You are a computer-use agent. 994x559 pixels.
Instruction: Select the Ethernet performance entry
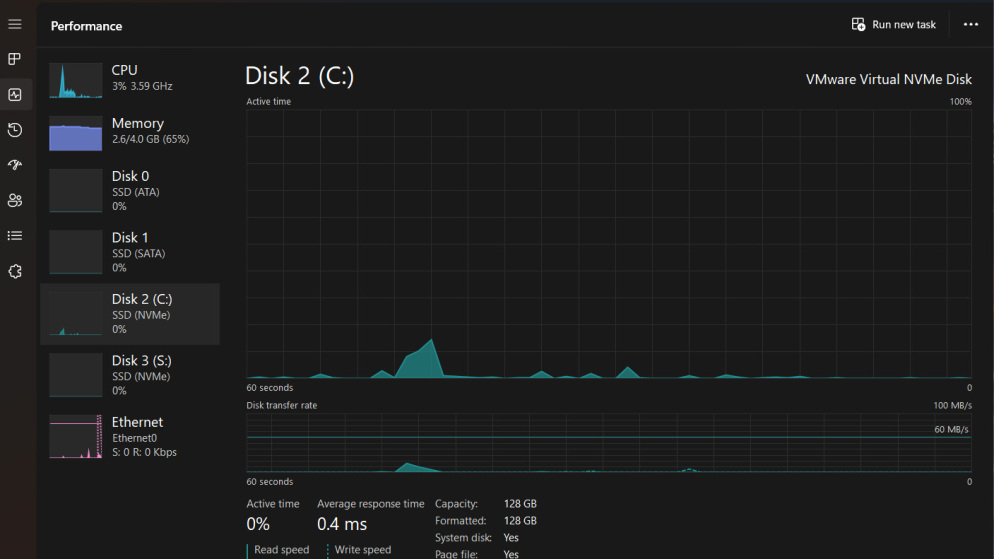(130, 437)
